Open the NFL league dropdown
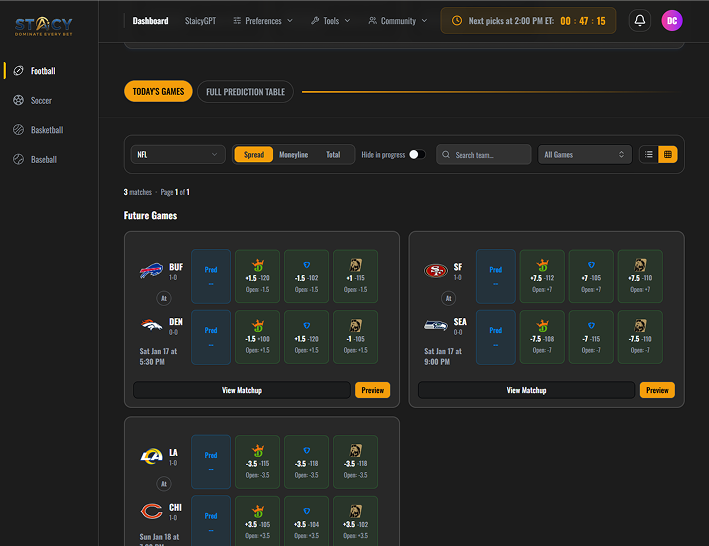This screenshot has height=546, width=709. (x=179, y=155)
